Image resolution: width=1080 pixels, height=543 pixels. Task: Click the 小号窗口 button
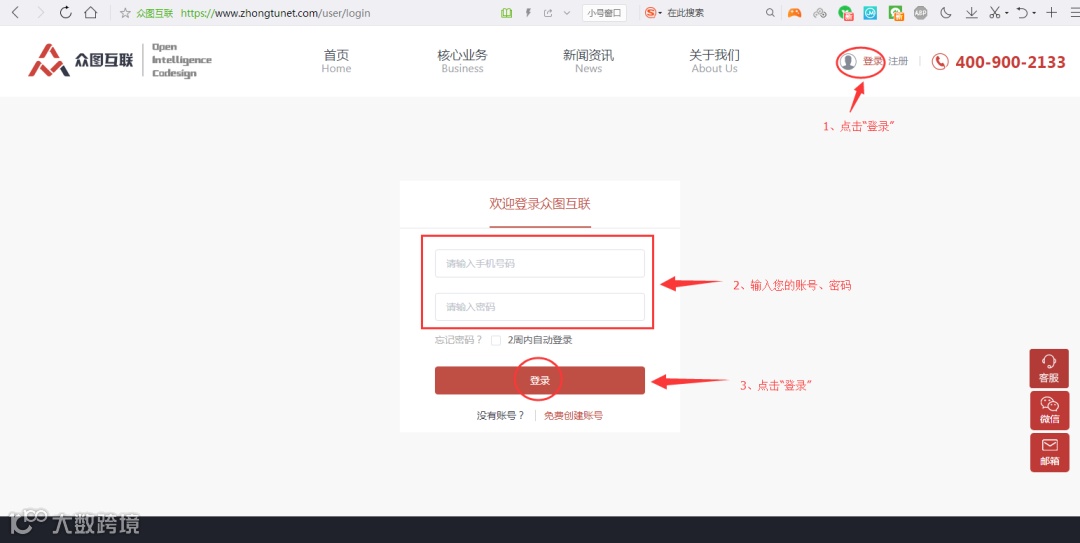604,13
